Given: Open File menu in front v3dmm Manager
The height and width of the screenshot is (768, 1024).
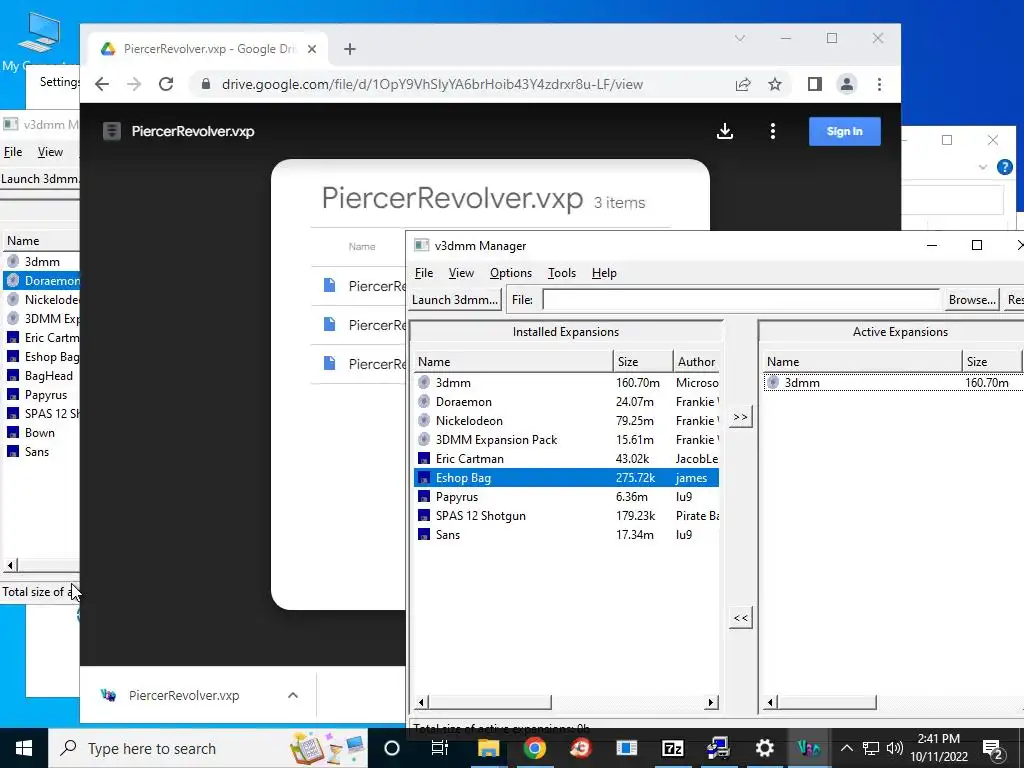Looking at the screenshot, I should (424, 273).
